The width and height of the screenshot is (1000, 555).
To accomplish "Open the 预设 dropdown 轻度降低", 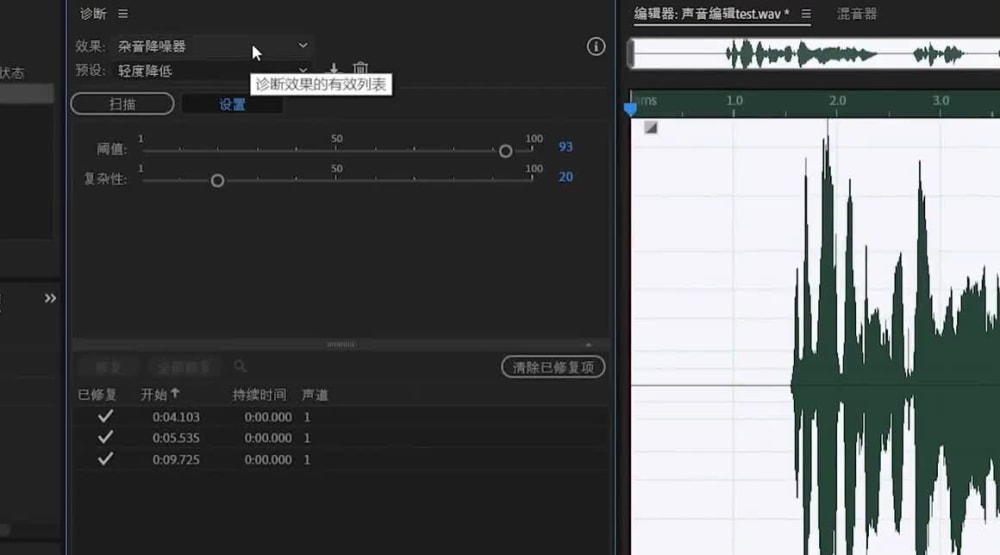I will click(213, 71).
